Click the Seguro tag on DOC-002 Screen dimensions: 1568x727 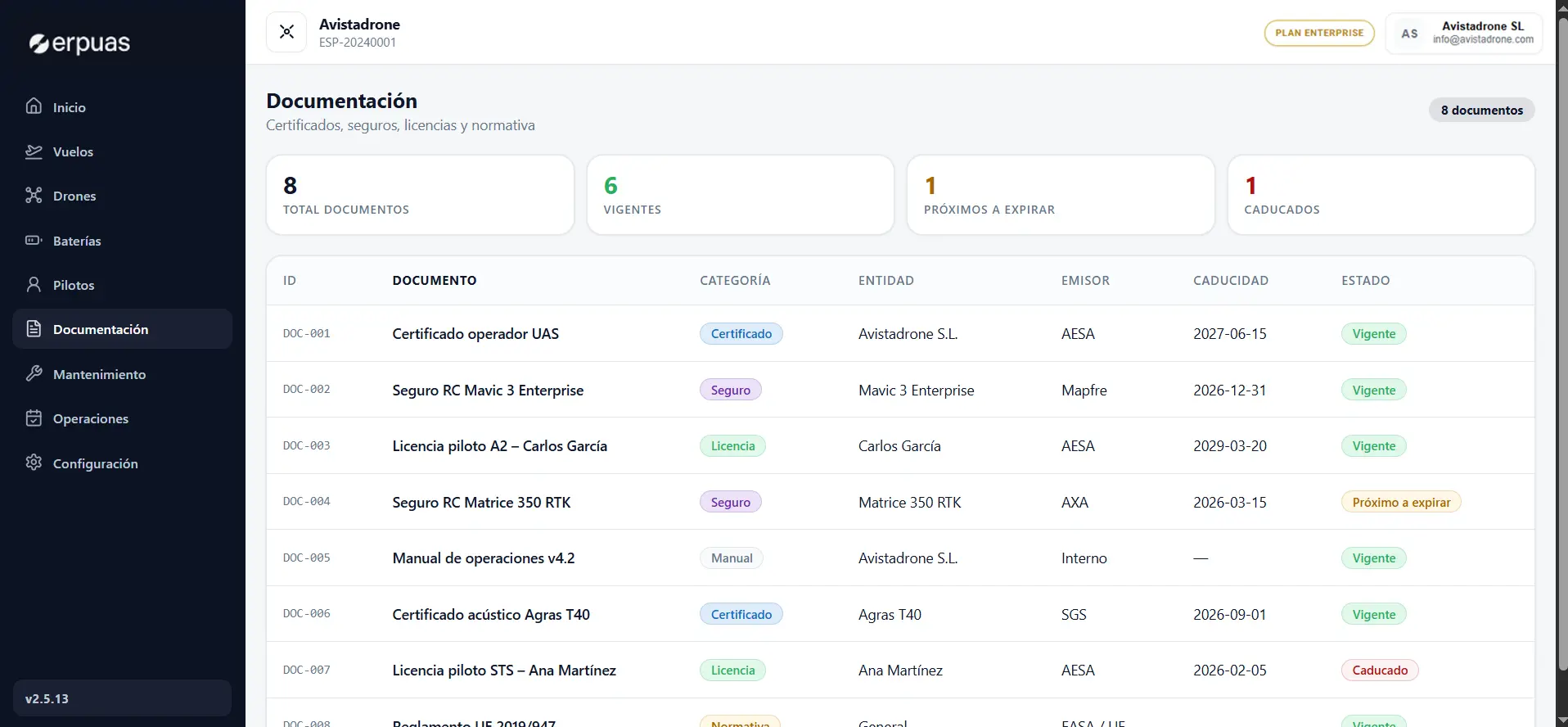click(731, 390)
